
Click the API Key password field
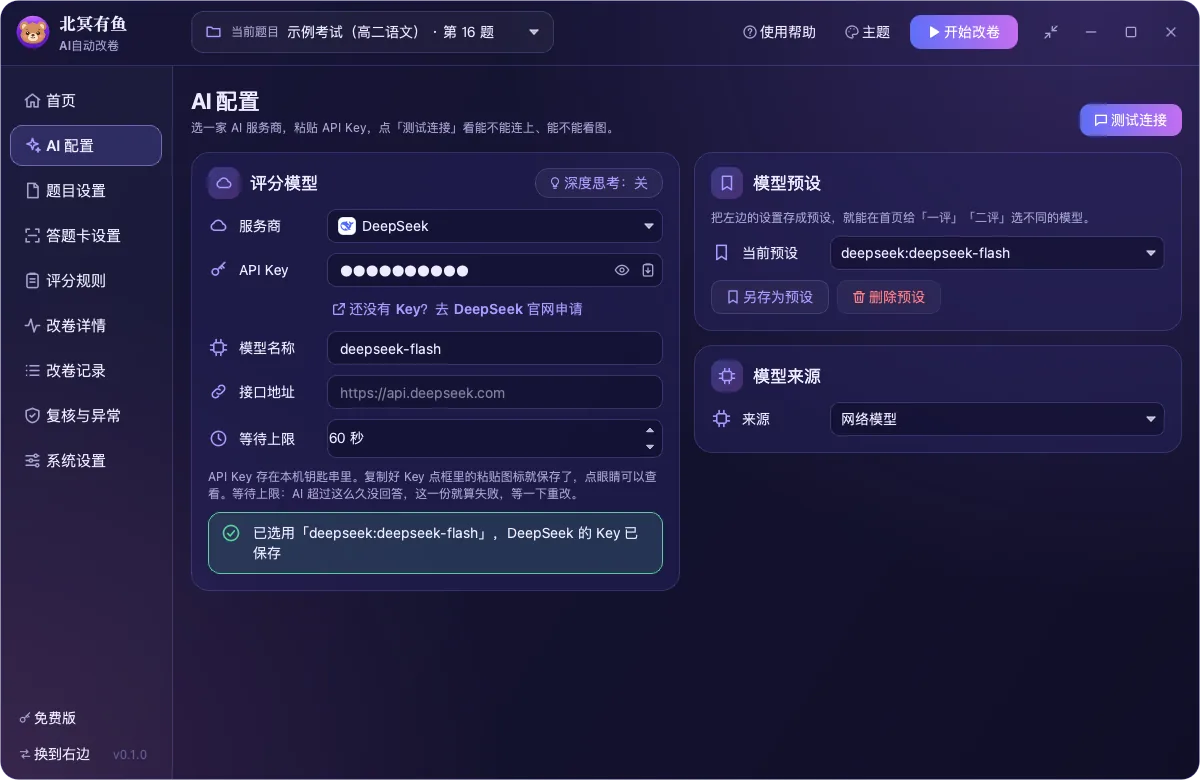[495, 270]
